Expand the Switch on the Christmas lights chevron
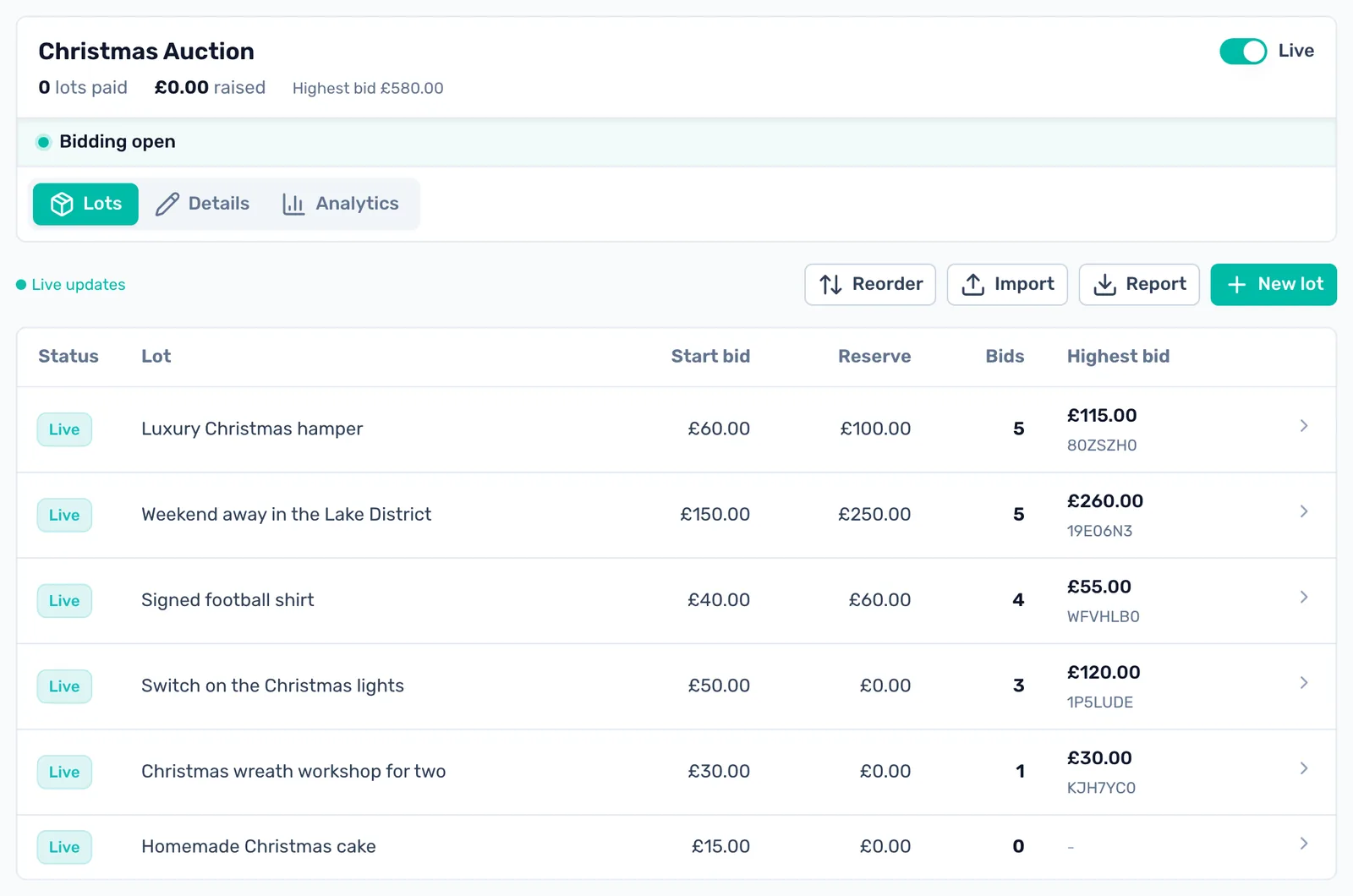The height and width of the screenshot is (896, 1353). tap(1304, 682)
